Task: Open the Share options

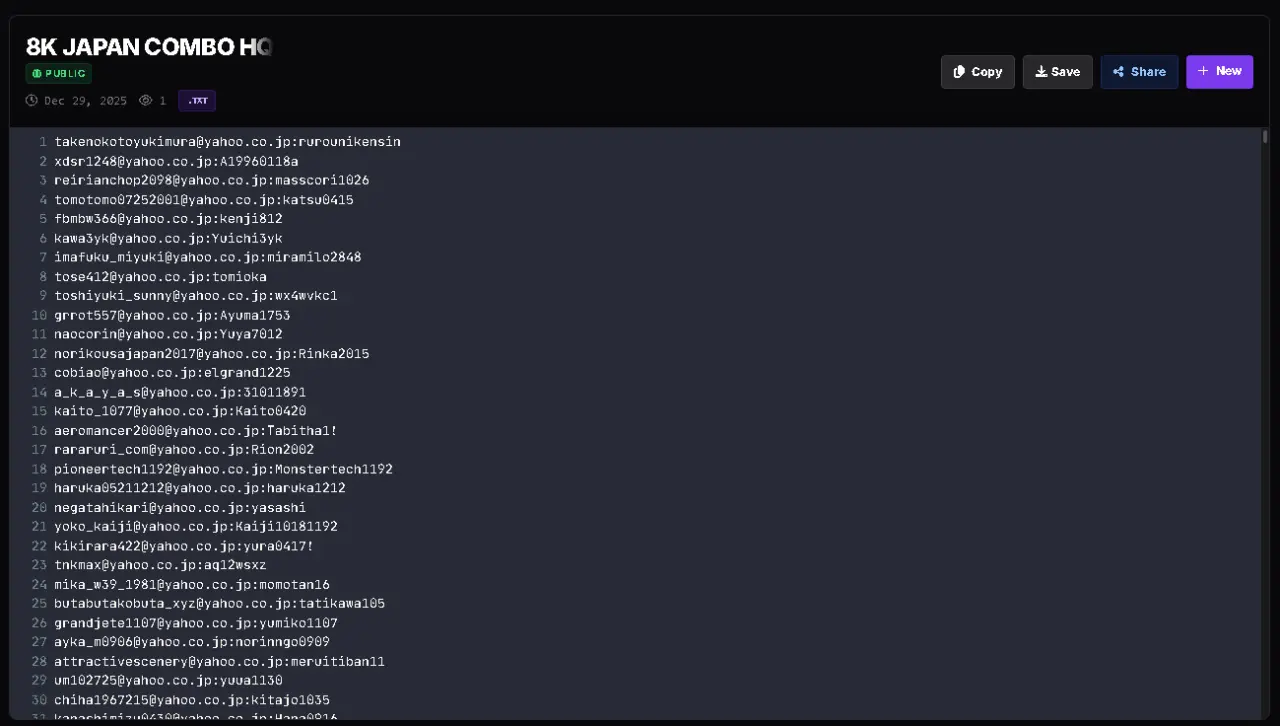Action: (x=1139, y=72)
